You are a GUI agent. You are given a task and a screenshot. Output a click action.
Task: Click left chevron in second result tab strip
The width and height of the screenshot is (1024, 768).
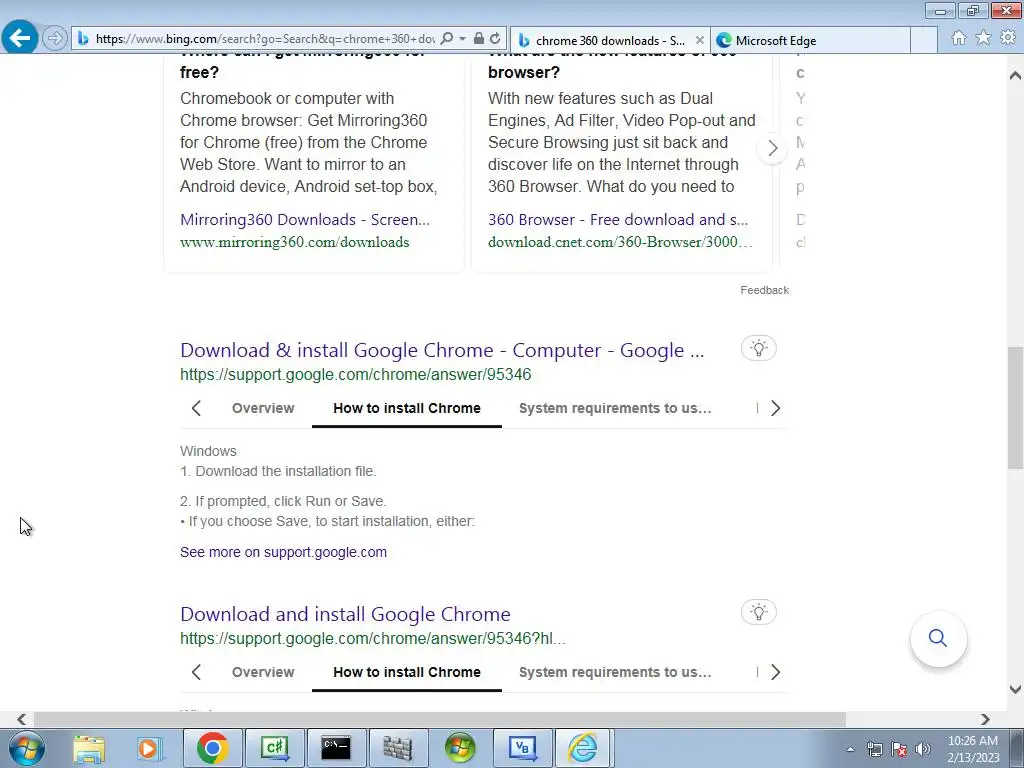[x=196, y=672]
